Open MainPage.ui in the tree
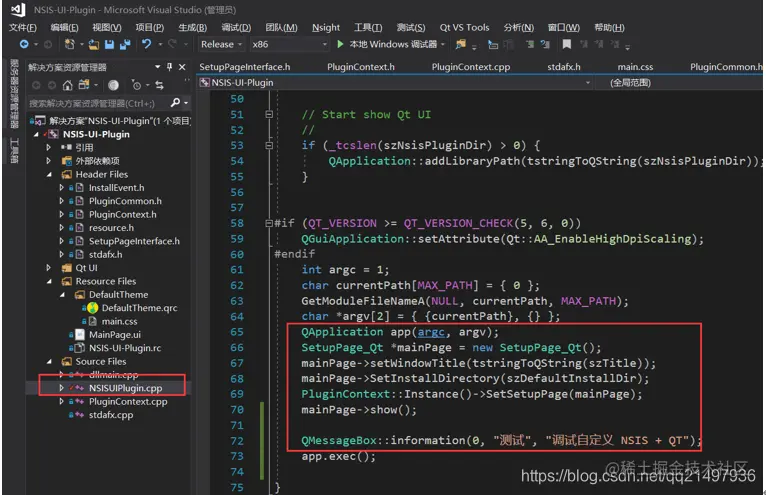 tap(114, 335)
